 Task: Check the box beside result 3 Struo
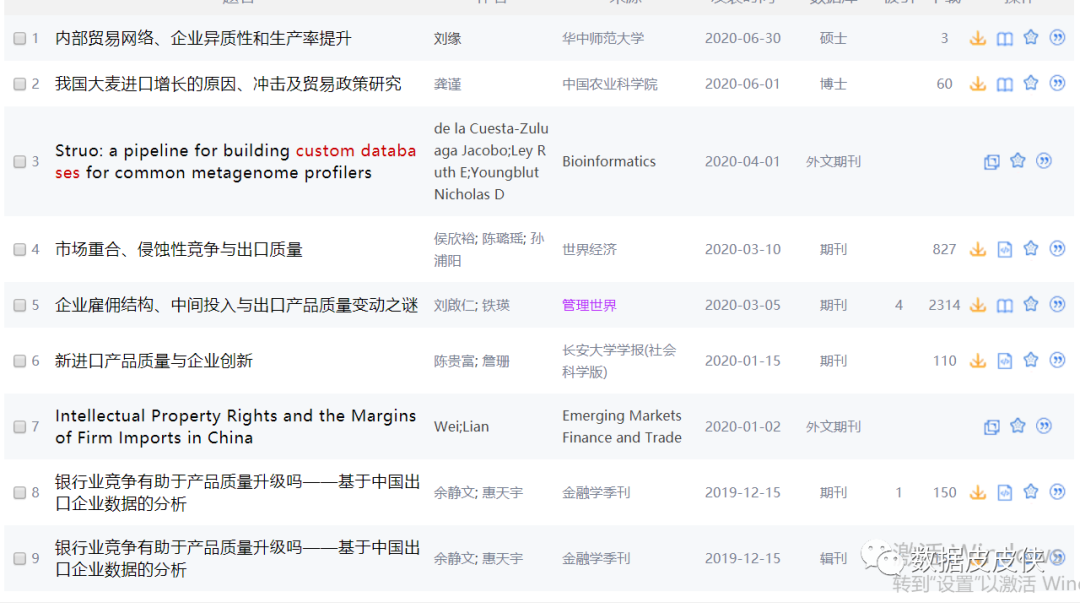click(20, 162)
